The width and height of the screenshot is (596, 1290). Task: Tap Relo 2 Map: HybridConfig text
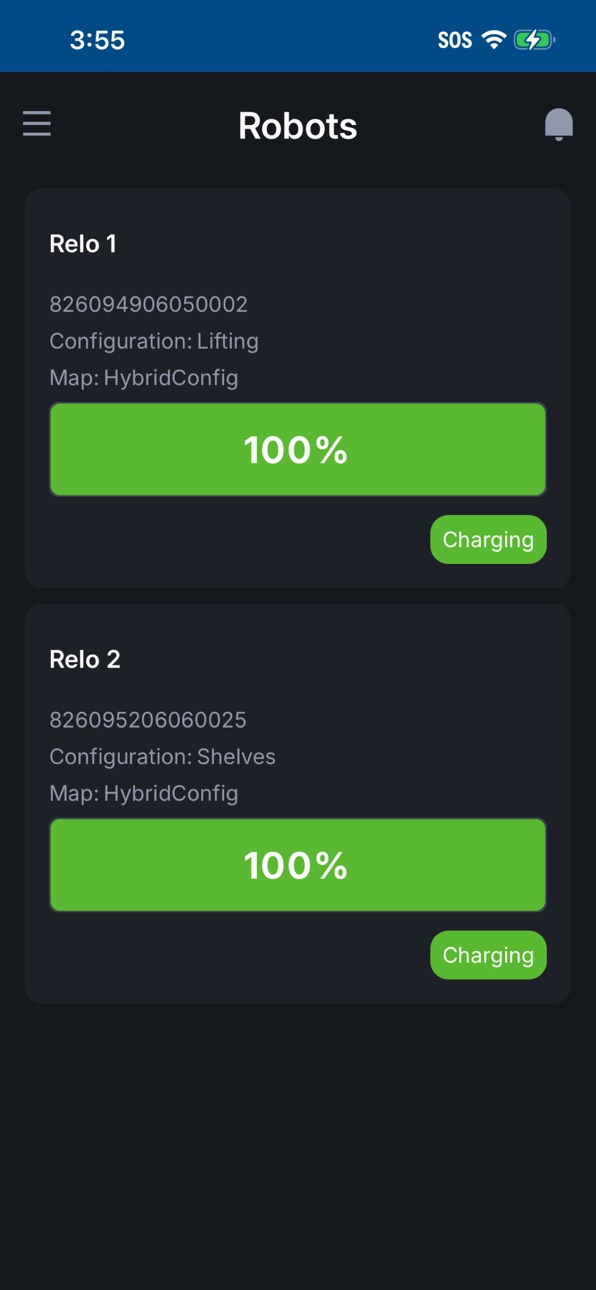coord(144,794)
